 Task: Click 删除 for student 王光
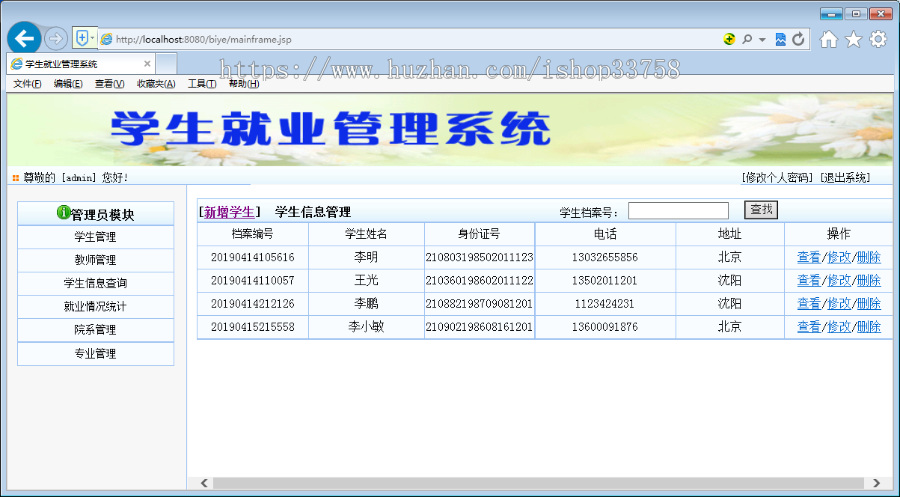(868, 281)
